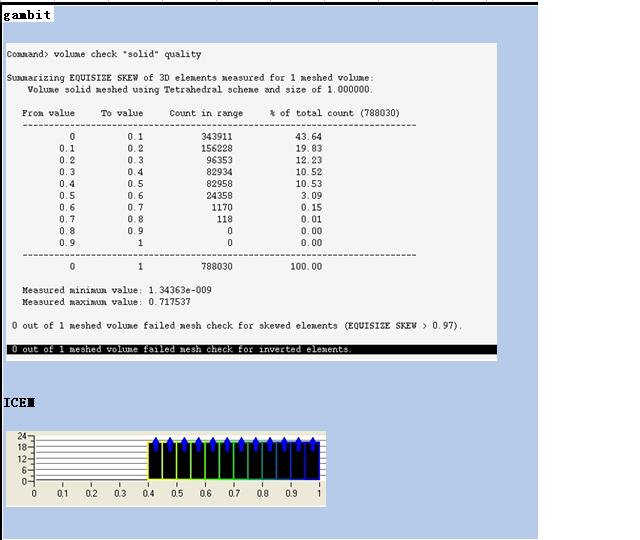
Task: Click the "gambit" heading text
Action: [x=27, y=15]
